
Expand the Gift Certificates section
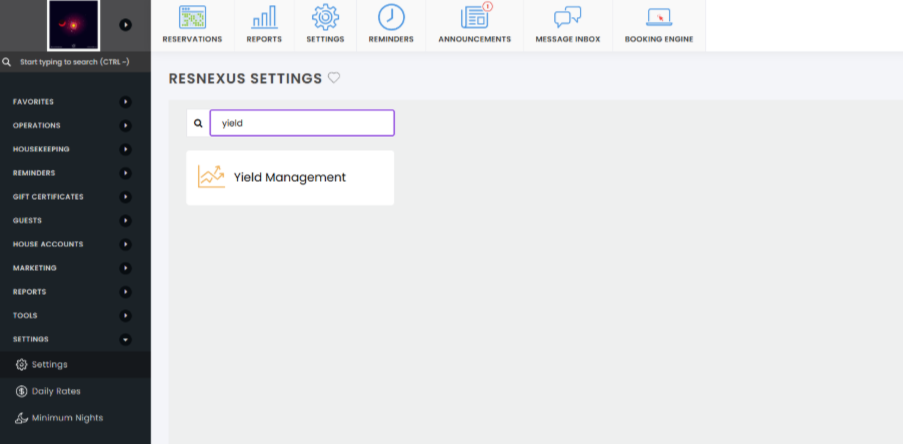tap(126, 197)
